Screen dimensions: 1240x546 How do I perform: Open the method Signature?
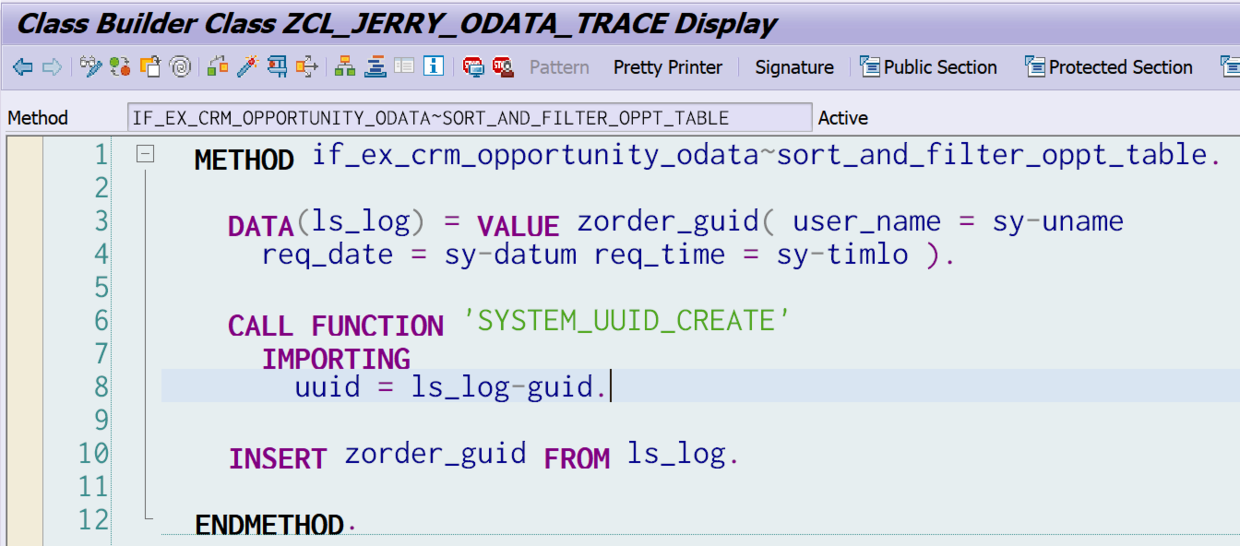coord(794,67)
